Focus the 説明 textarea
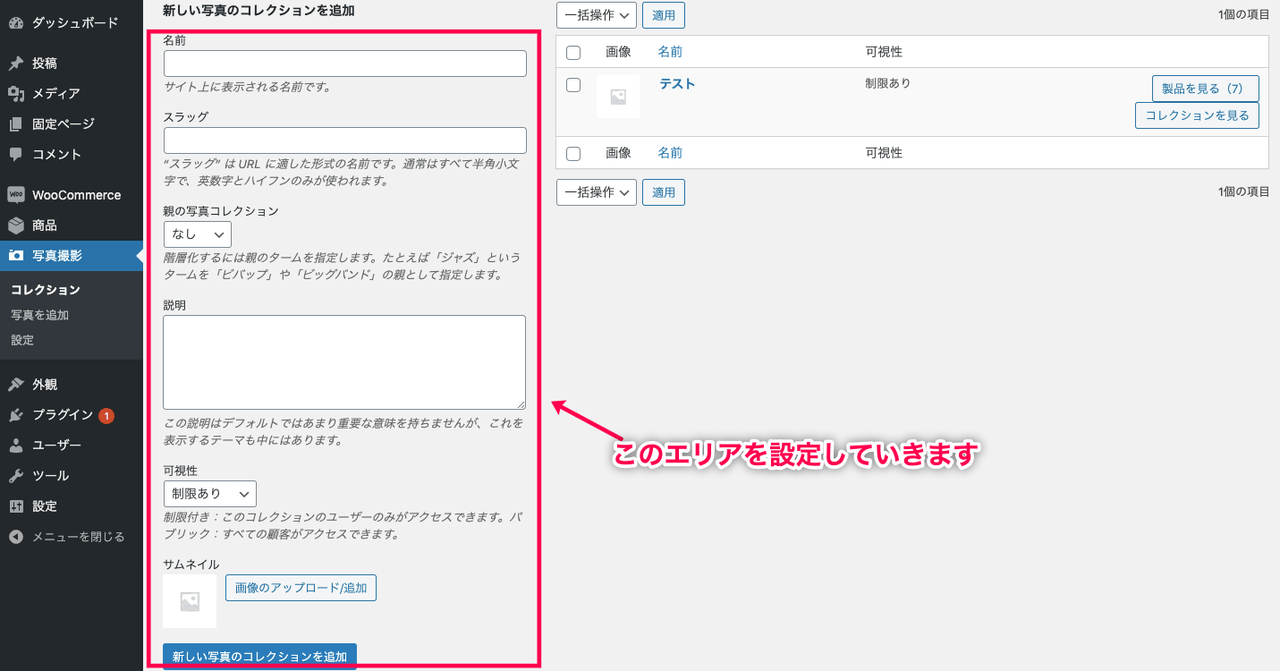1280x671 pixels. pyautogui.click(x=345, y=362)
